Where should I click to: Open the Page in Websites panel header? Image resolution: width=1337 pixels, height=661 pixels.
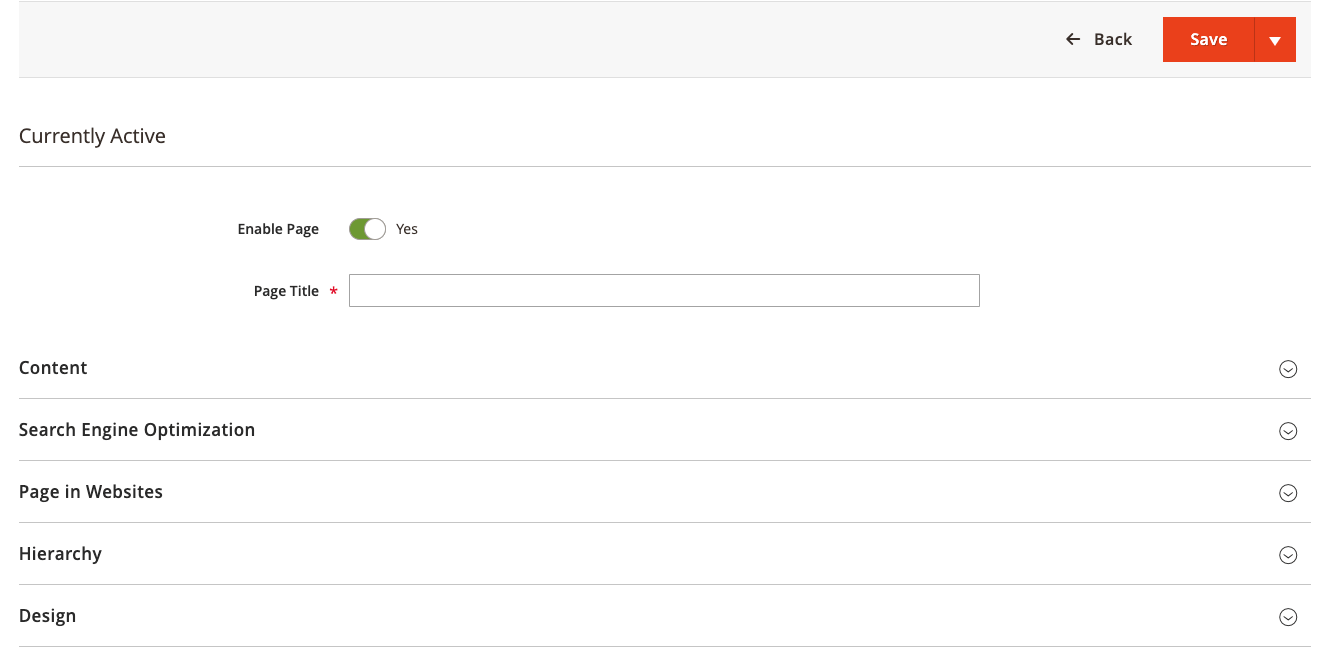click(x=90, y=492)
